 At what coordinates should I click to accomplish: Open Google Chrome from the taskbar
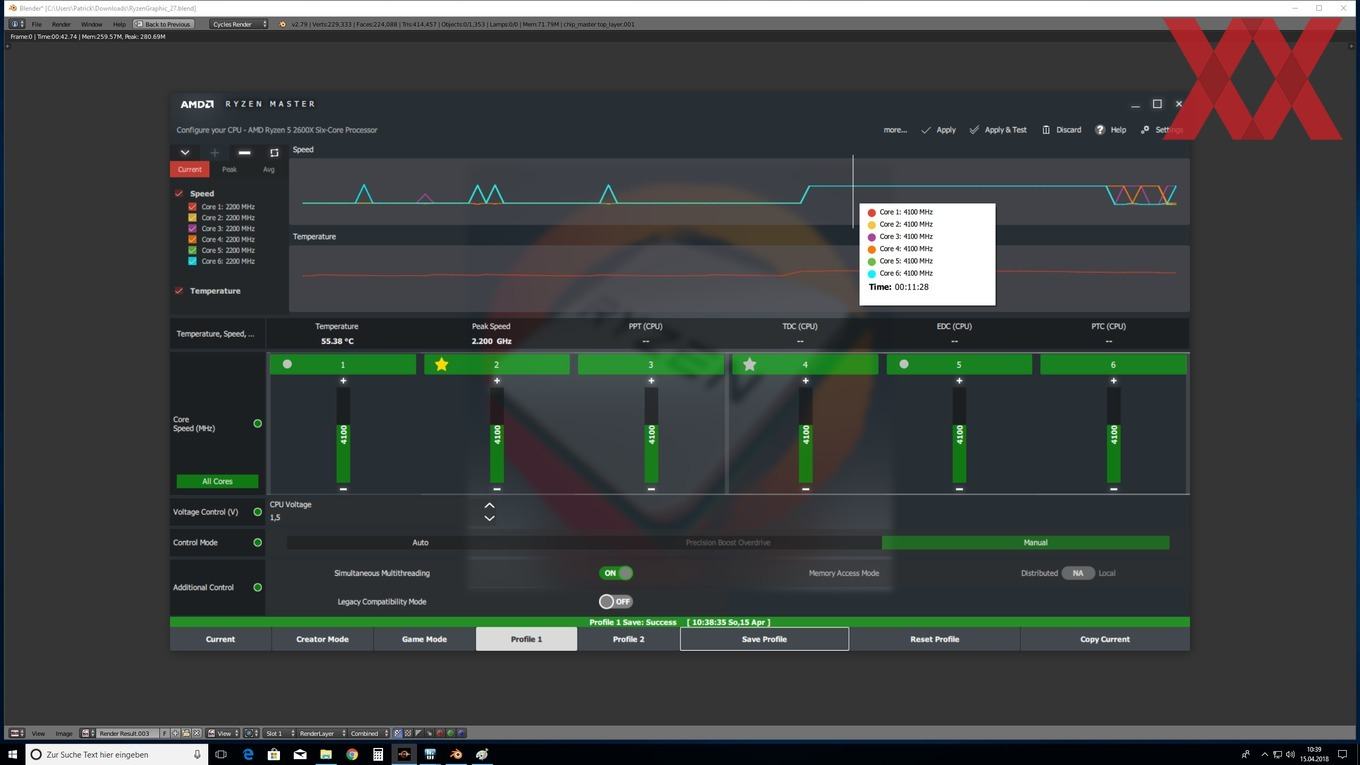click(352, 754)
